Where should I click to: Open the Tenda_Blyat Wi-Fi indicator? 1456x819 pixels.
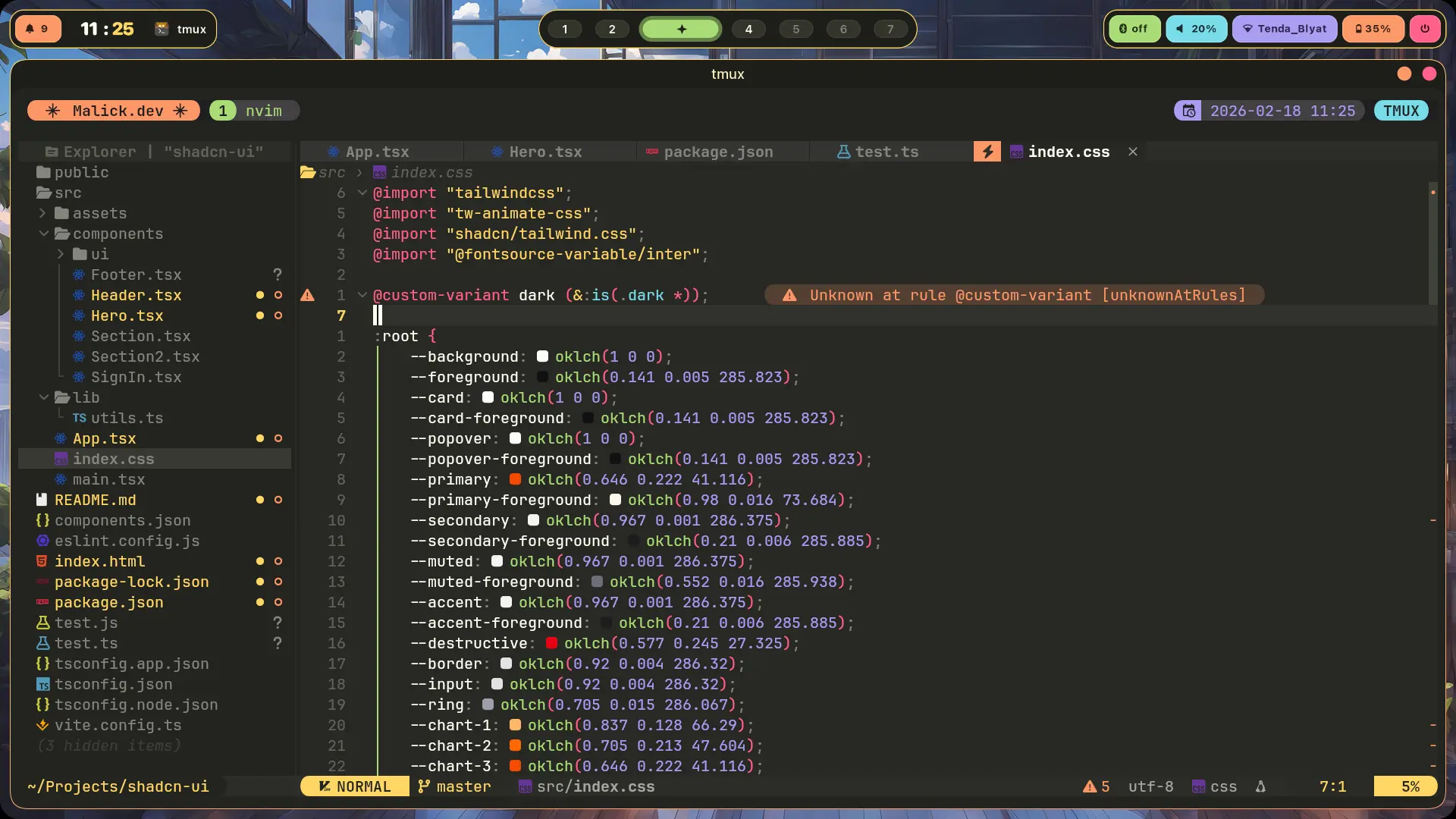(x=1284, y=29)
